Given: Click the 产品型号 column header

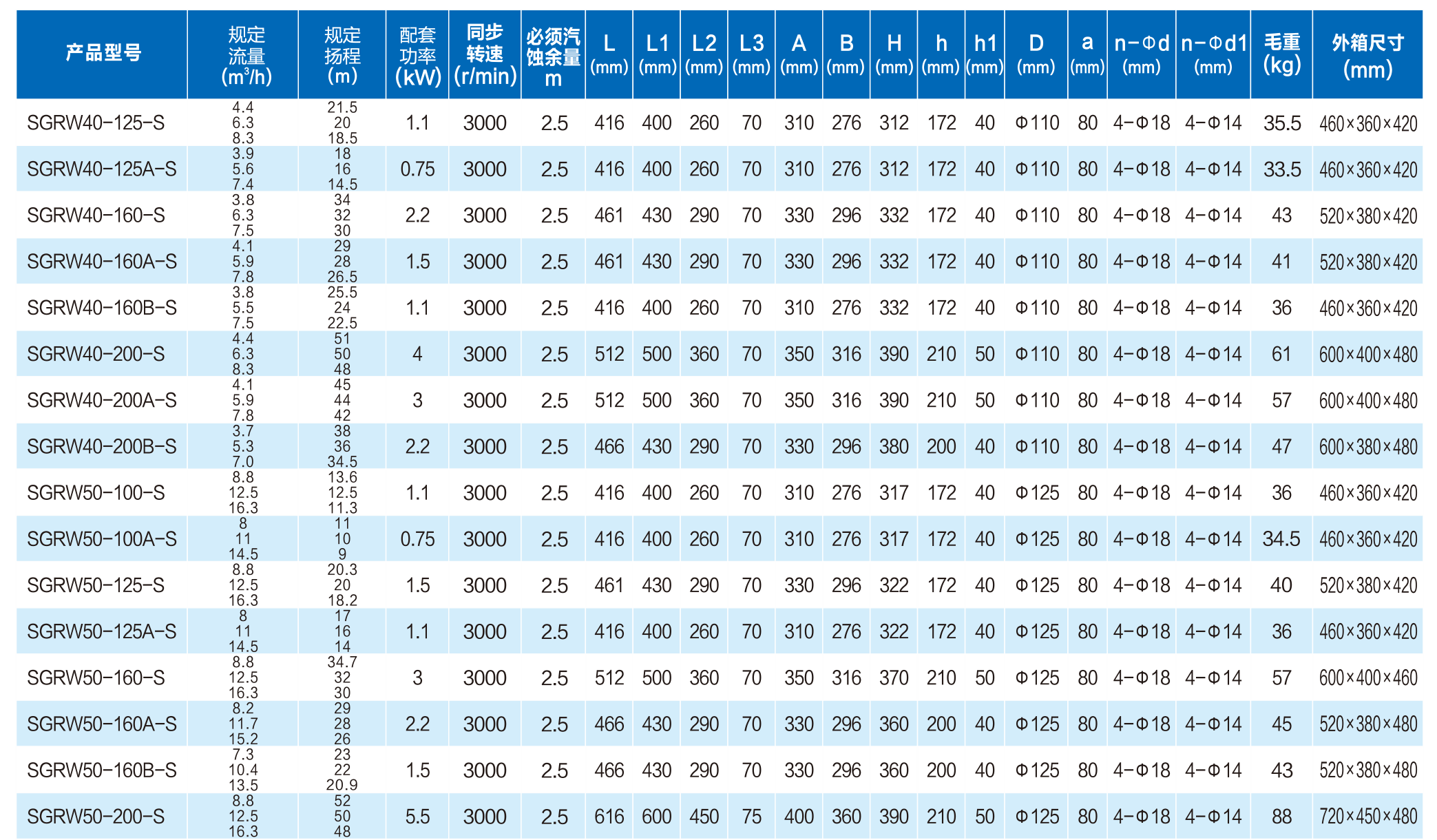Looking at the screenshot, I should tap(103, 52).
